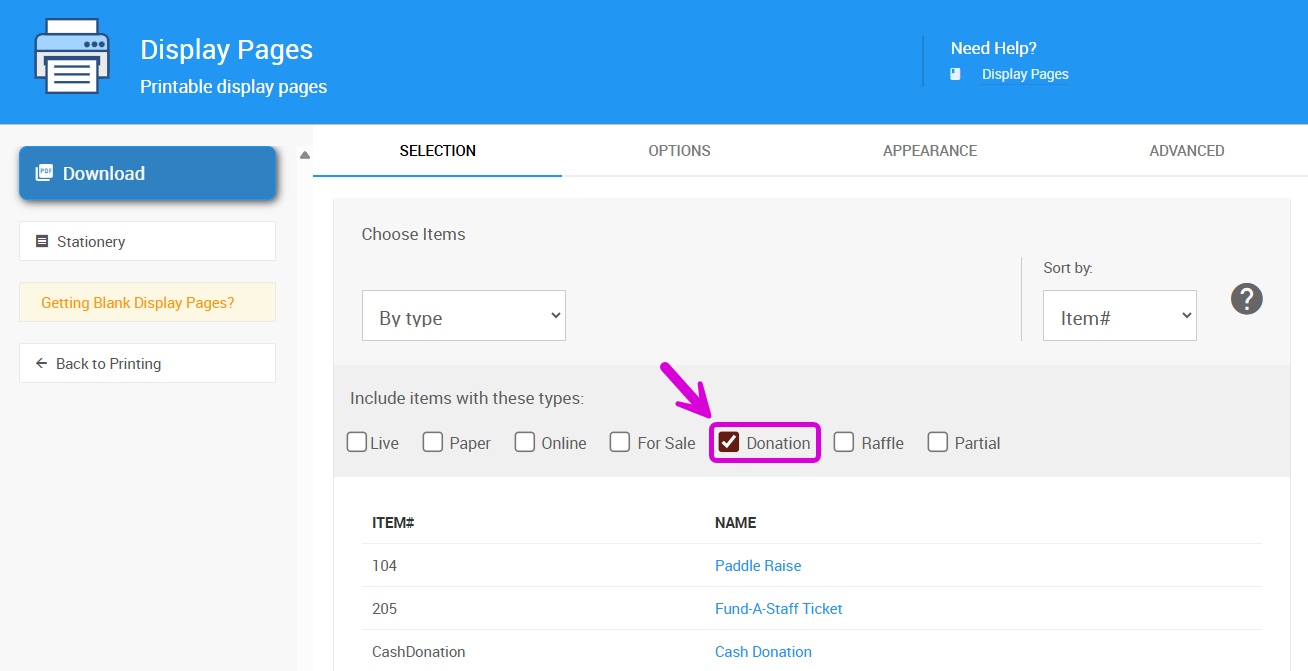Image resolution: width=1308 pixels, height=671 pixels.
Task: Go to the Advanced tab
Action: [x=1187, y=151]
